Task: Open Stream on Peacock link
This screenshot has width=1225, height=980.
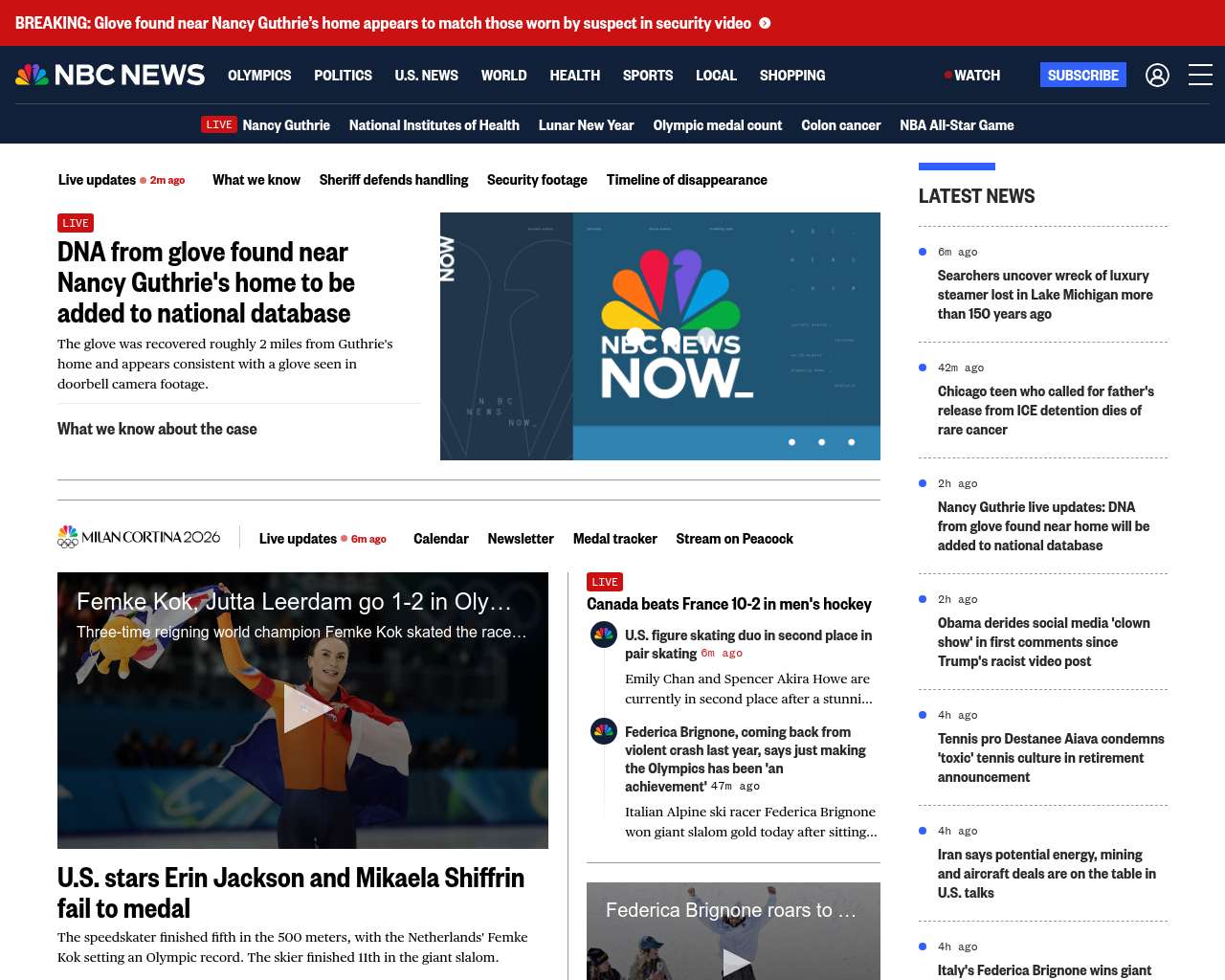Action: 735,538
